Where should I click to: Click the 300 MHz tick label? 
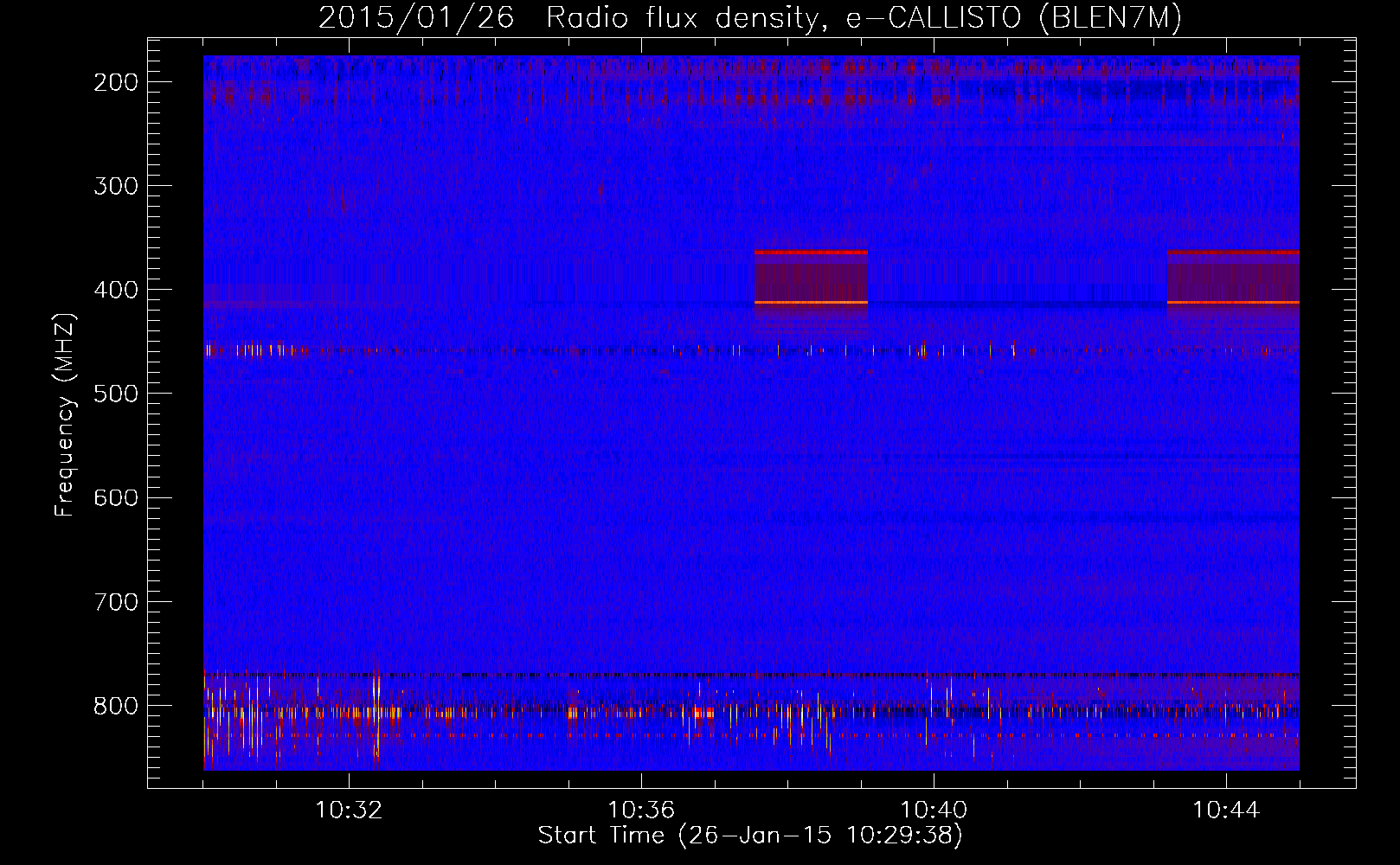[x=114, y=186]
